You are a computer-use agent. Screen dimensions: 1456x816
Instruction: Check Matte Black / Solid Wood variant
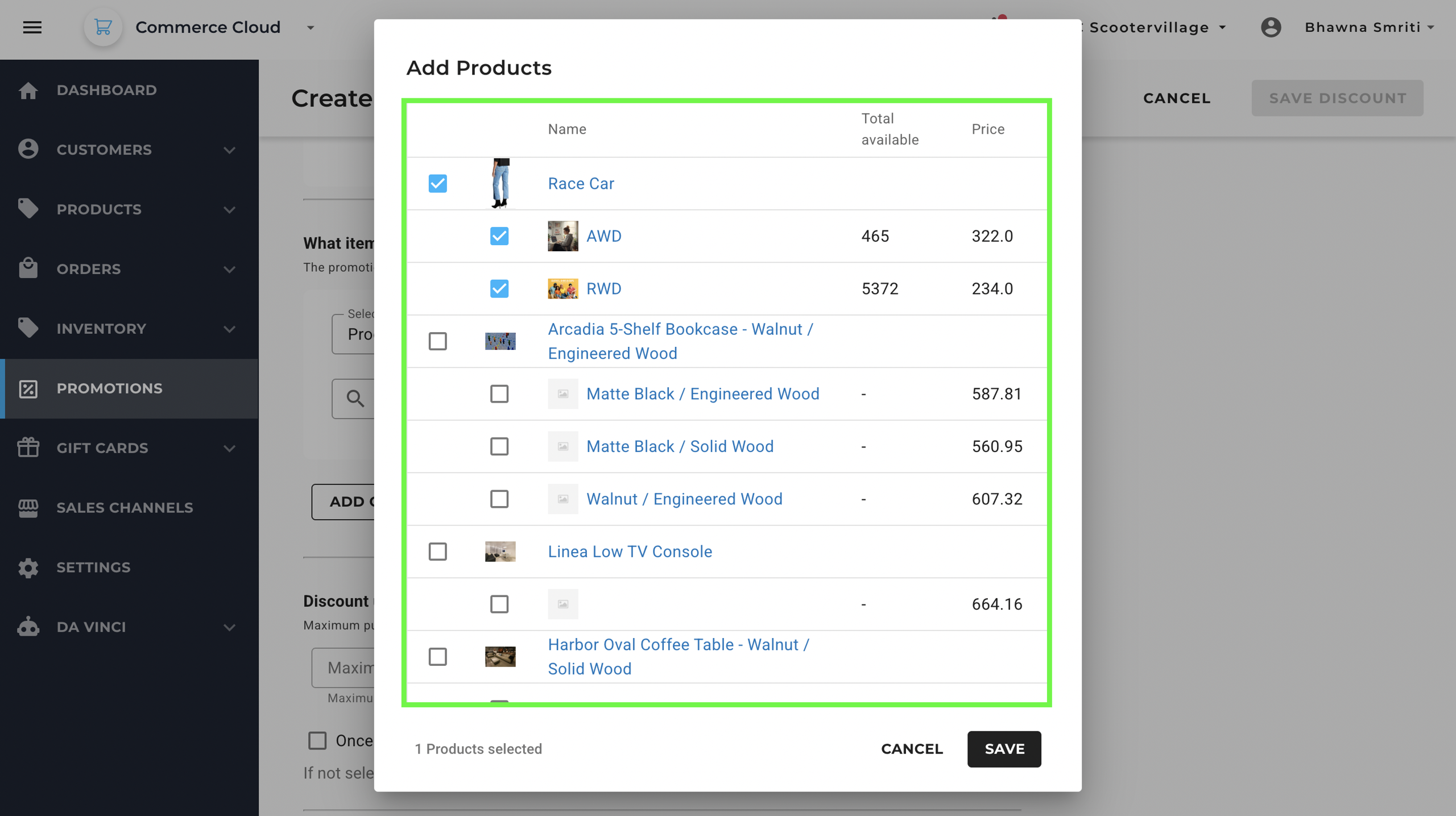pos(499,446)
